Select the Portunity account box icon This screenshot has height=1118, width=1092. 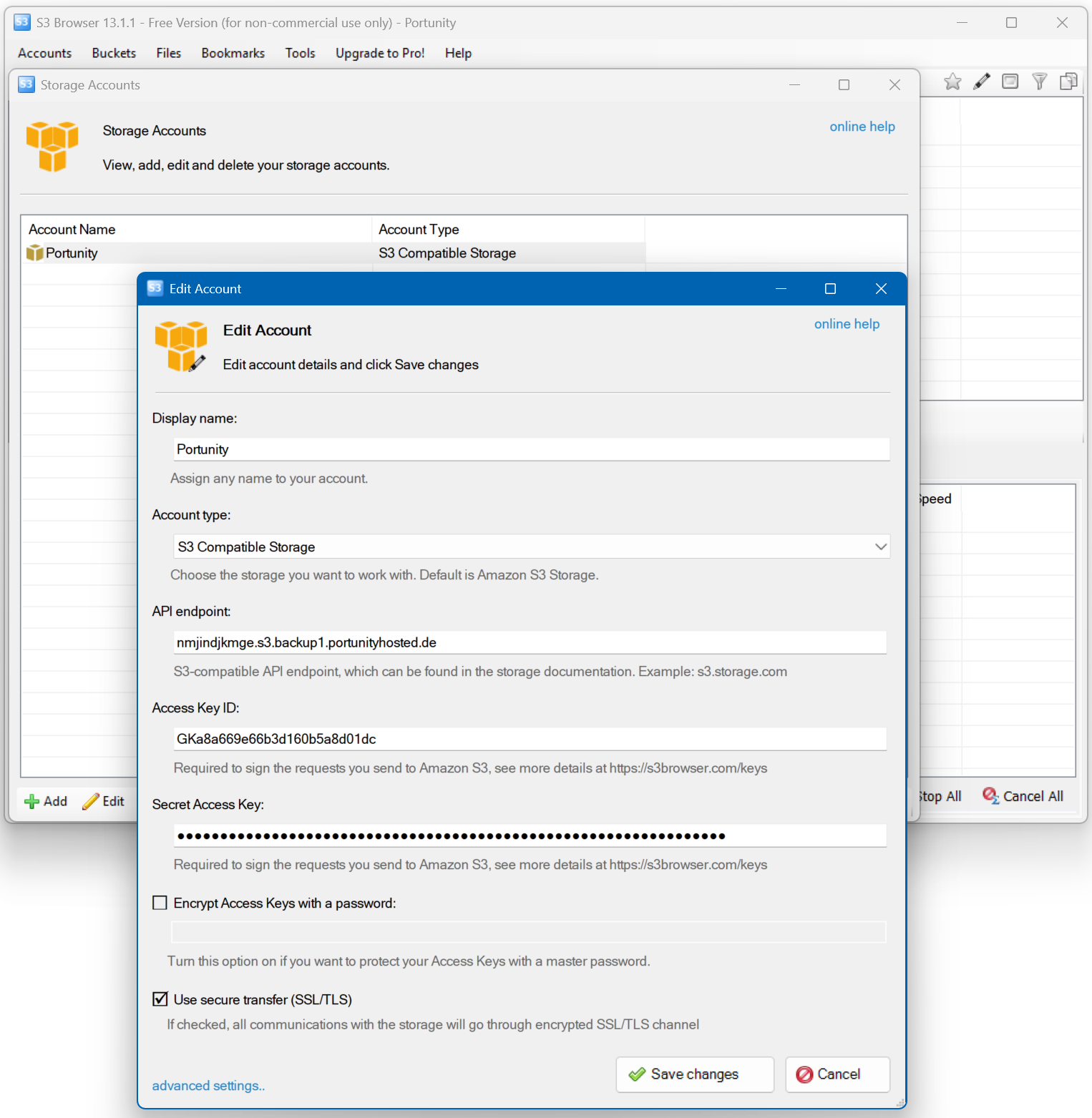34,253
